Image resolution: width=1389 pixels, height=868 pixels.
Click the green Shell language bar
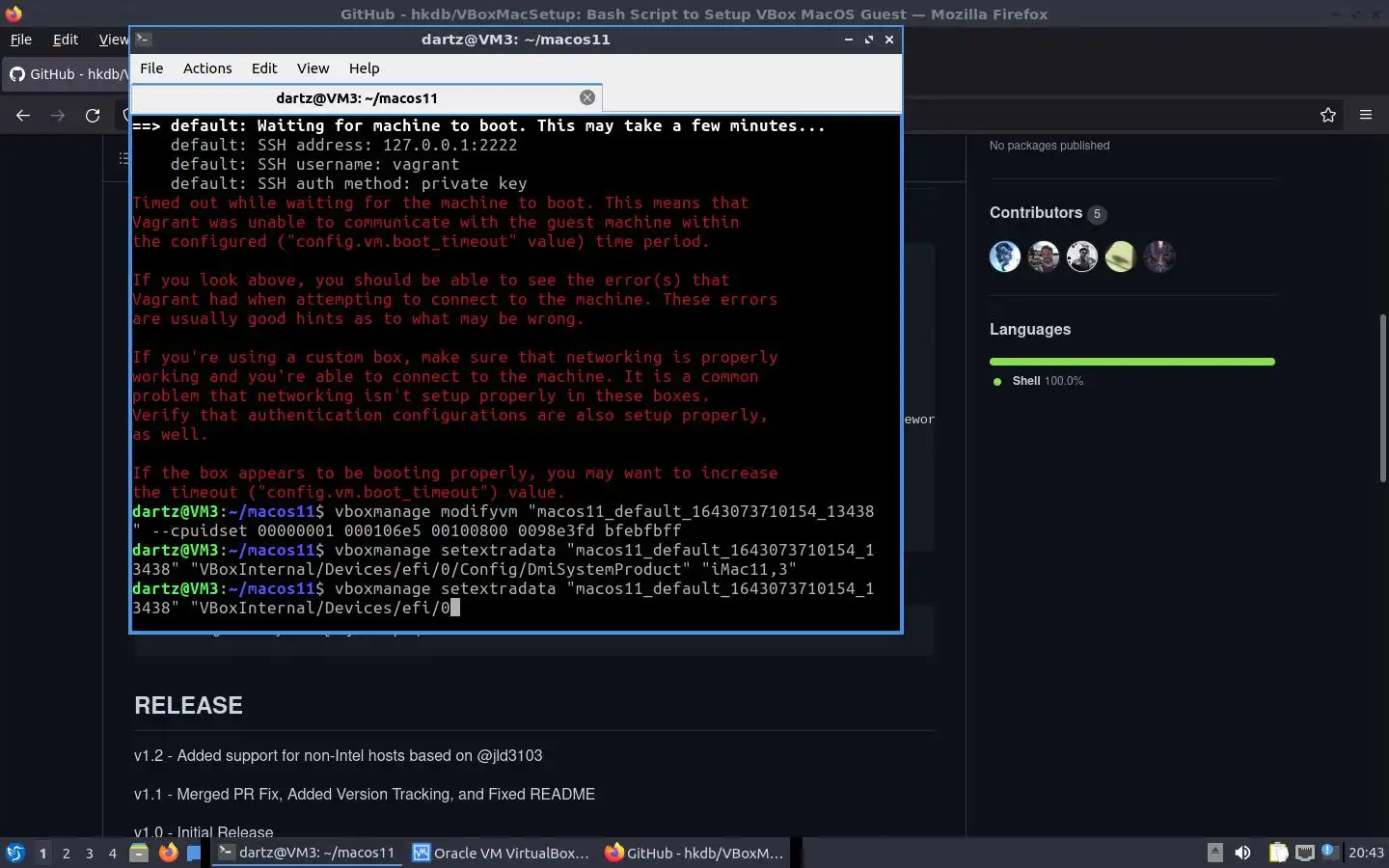click(x=1132, y=362)
